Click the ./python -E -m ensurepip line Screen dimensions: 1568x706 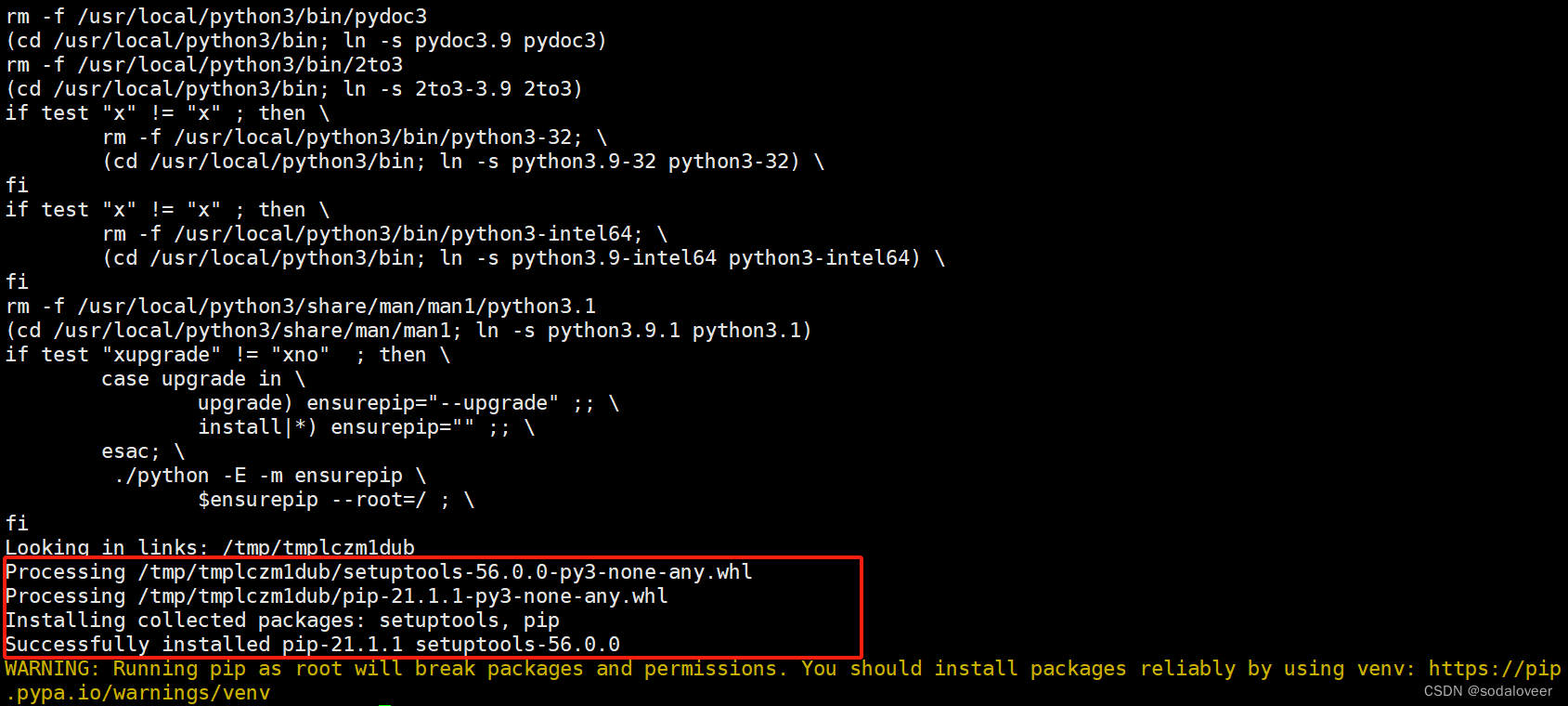270,476
